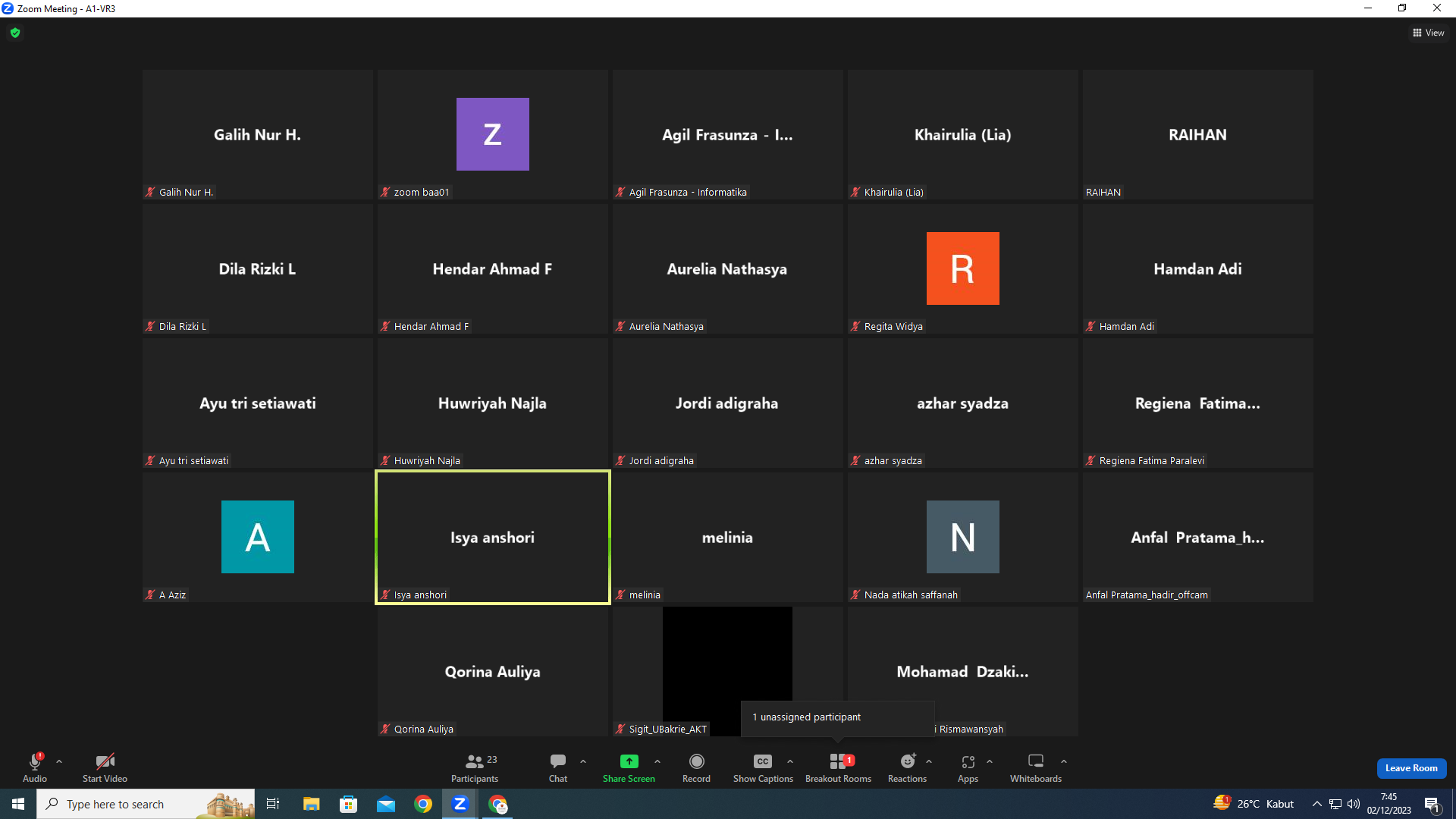Click Ayu tri setiawati participant tile
This screenshot has height=819, width=1456.
pos(258,403)
